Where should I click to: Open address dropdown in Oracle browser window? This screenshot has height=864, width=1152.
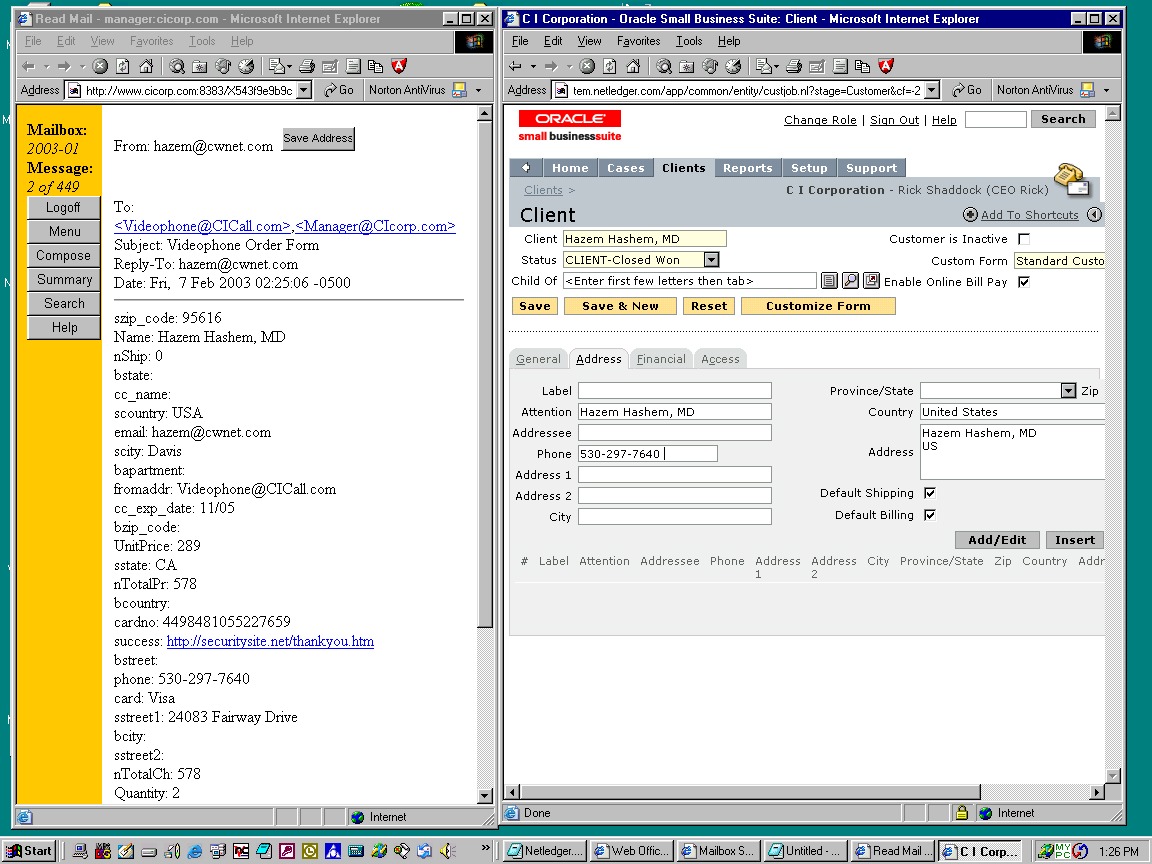[932, 90]
